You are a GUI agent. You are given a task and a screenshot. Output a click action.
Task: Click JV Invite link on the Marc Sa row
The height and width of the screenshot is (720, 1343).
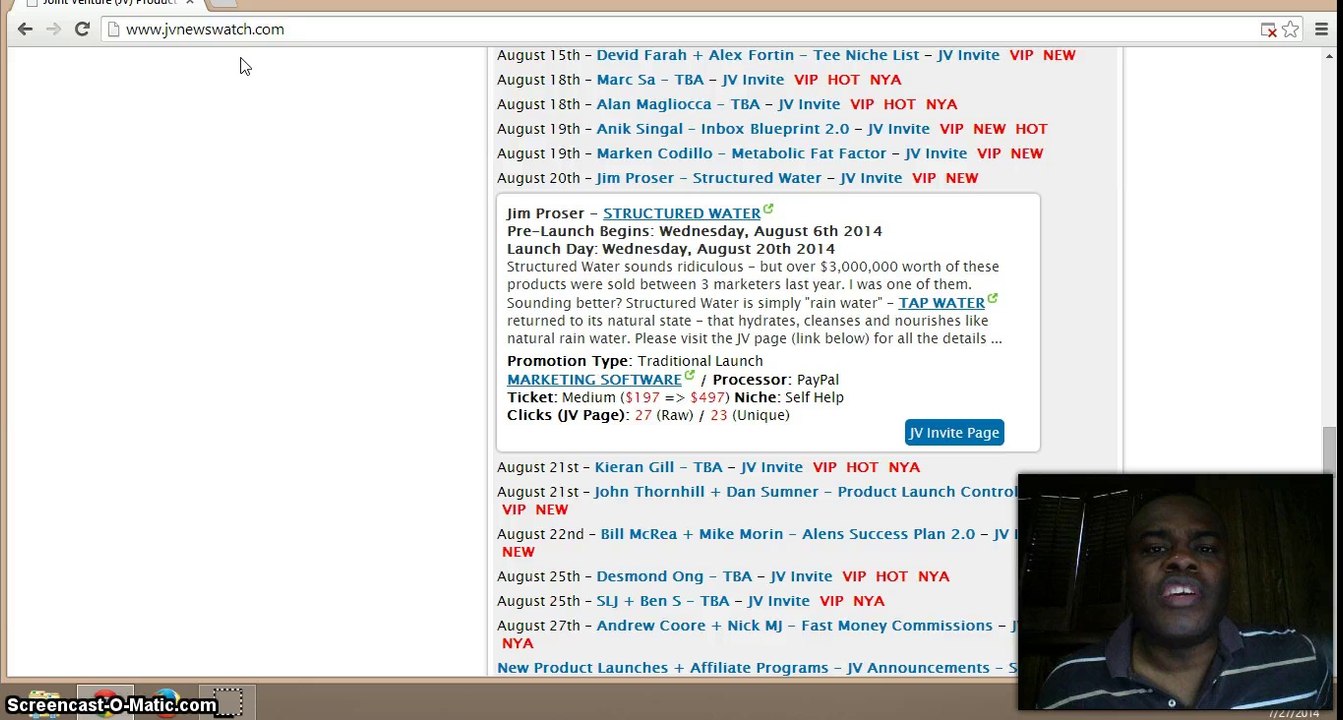click(753, 80)
